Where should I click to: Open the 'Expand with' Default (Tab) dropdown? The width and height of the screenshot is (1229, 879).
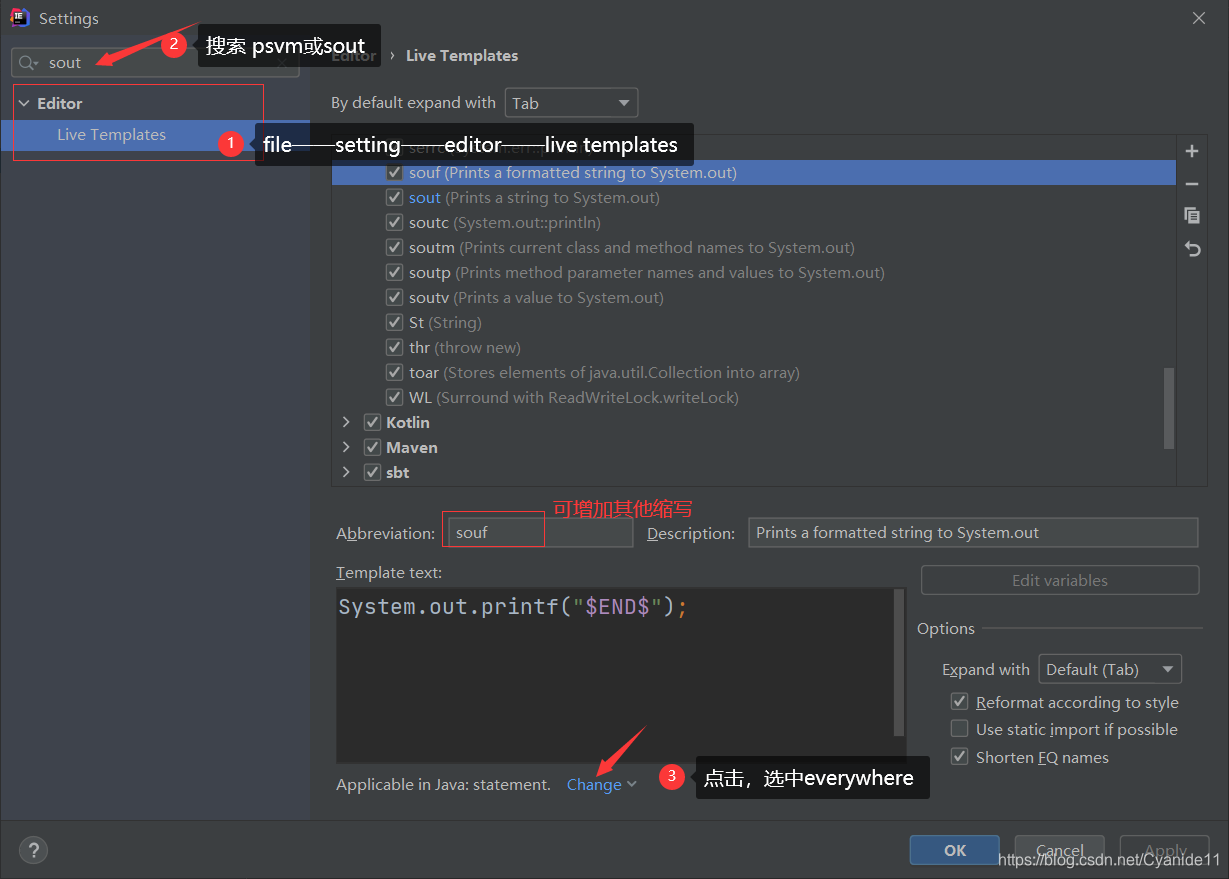1110,669
